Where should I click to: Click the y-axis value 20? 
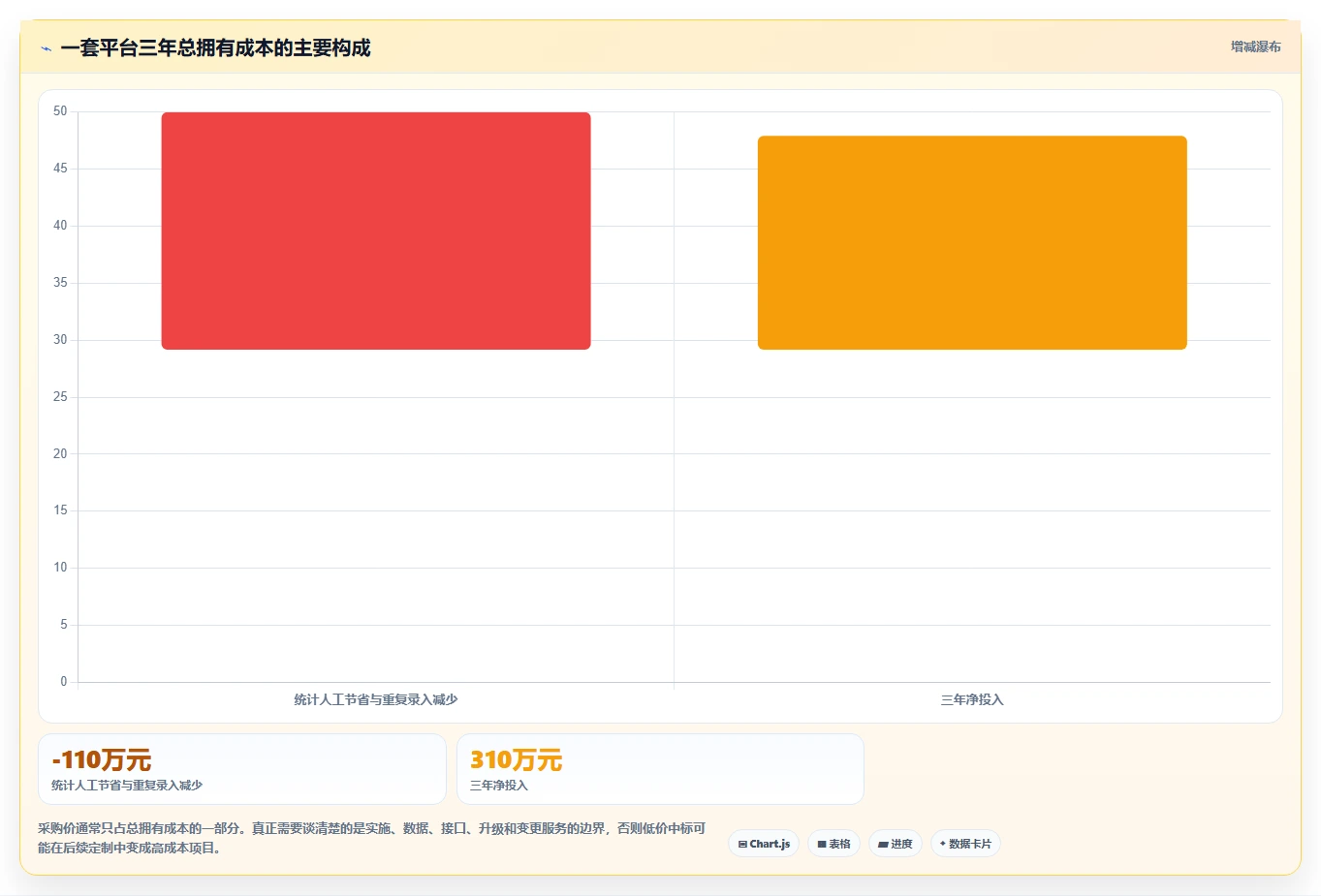pos(60,453)
